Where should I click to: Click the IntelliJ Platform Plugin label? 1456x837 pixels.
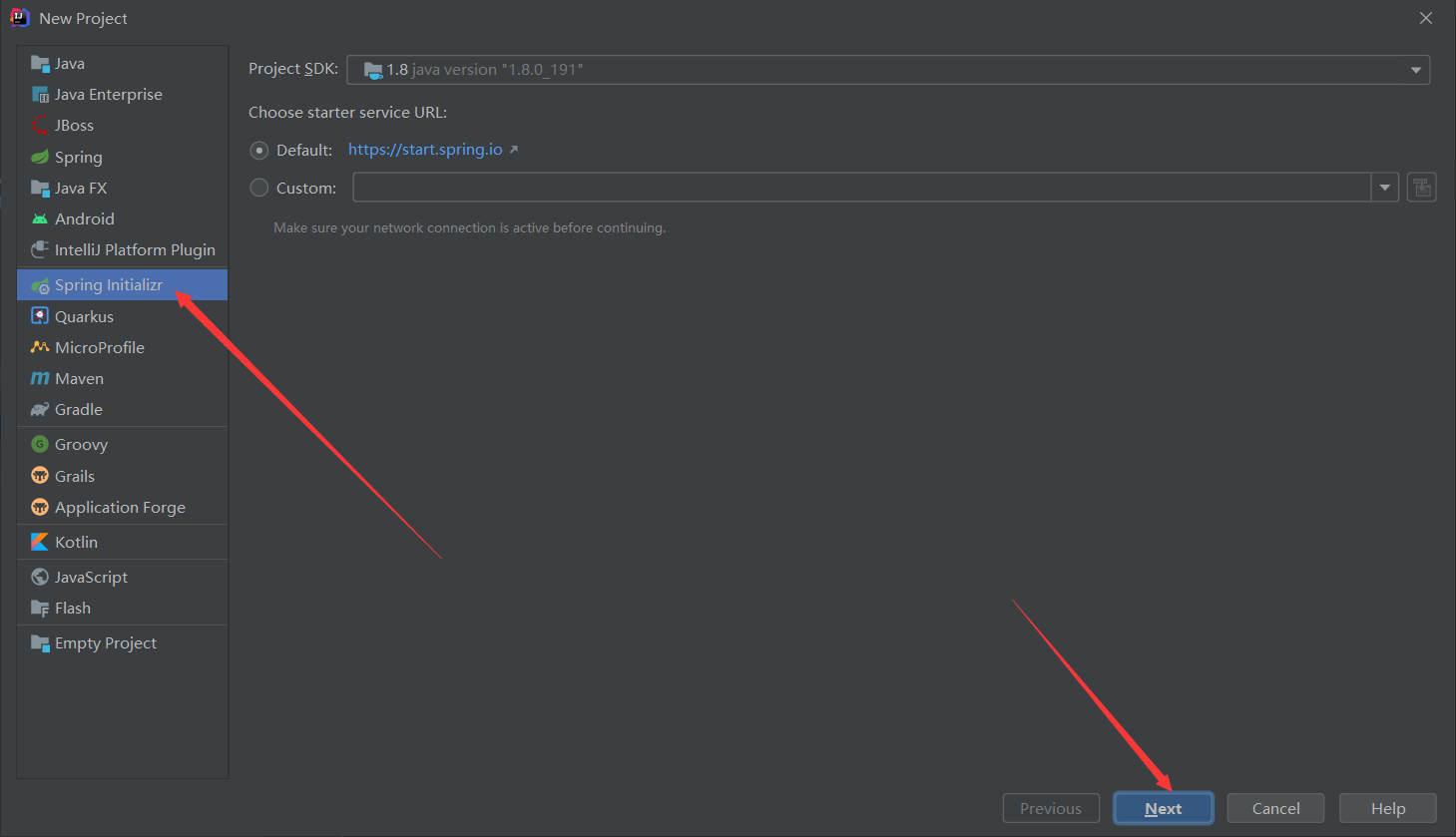click(135, 250)
